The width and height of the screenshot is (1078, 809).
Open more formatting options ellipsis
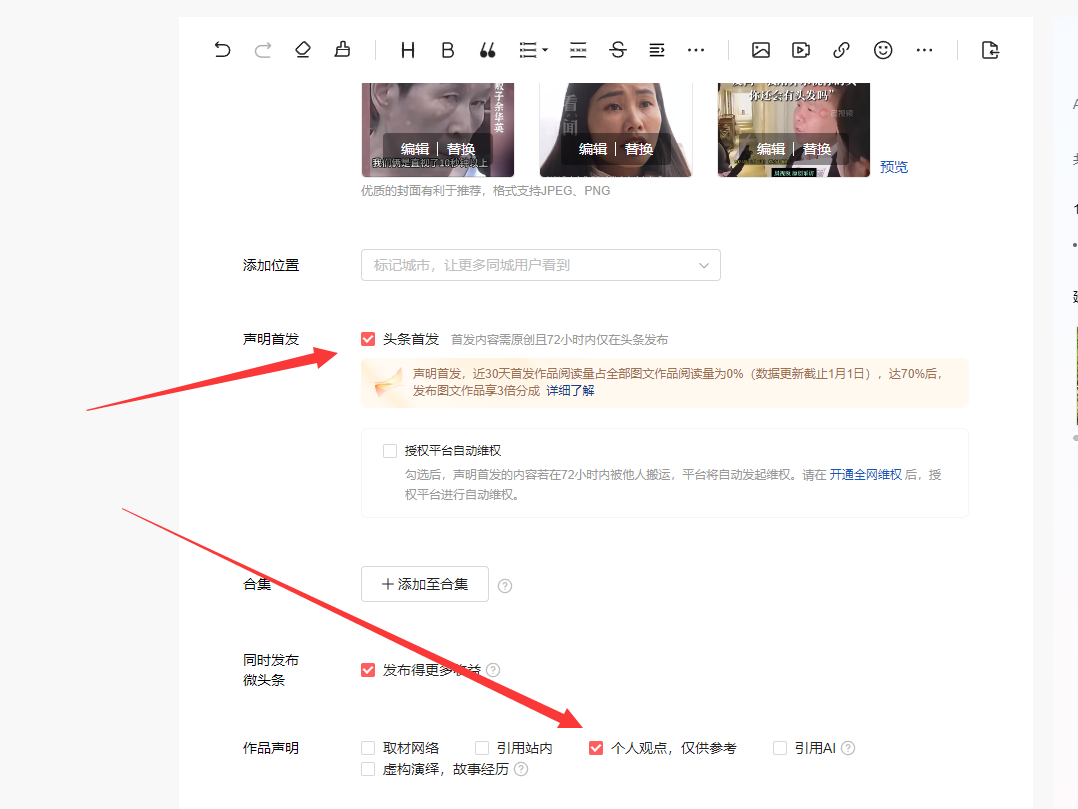(x=696, y=49)
